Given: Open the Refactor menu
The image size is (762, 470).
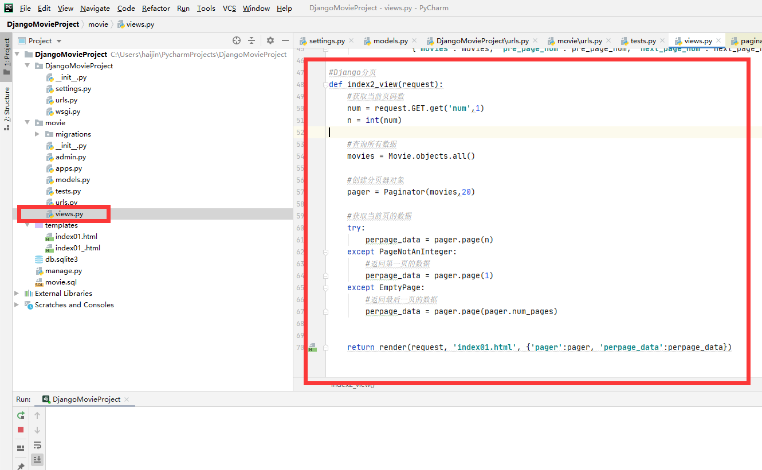Looking at the screenshot, I should click(x=156, y=8).
